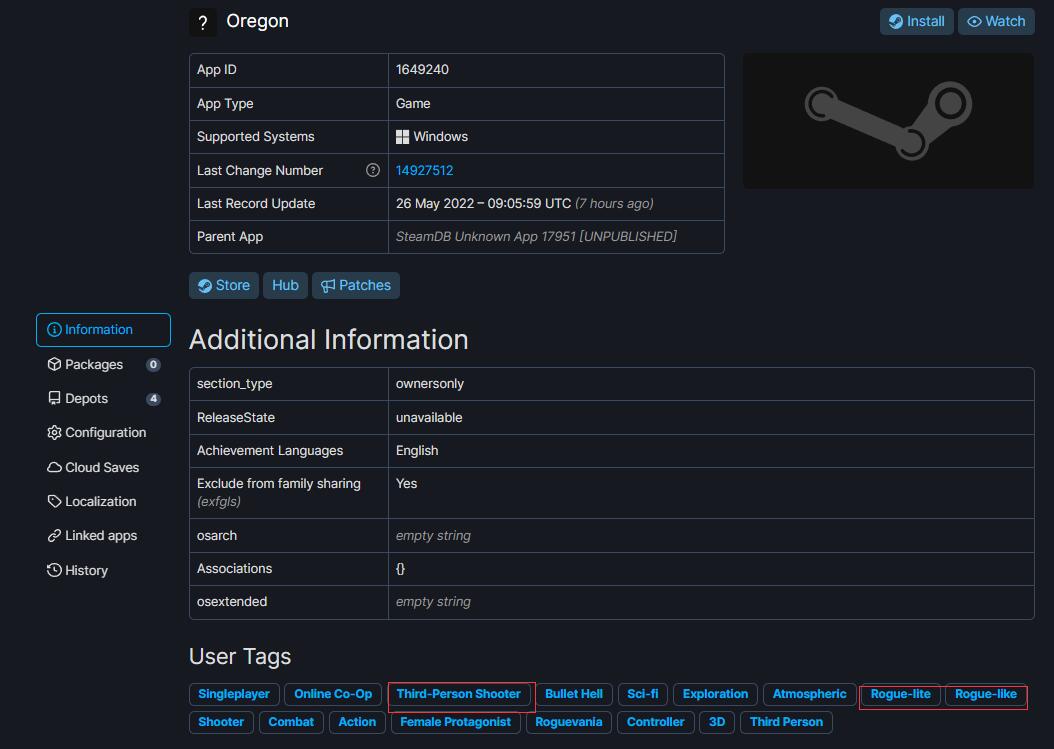This screenshot has height=749, width=1054.
Task: Click the Third-Person Shooter user tag
Action: pos(458,694)
